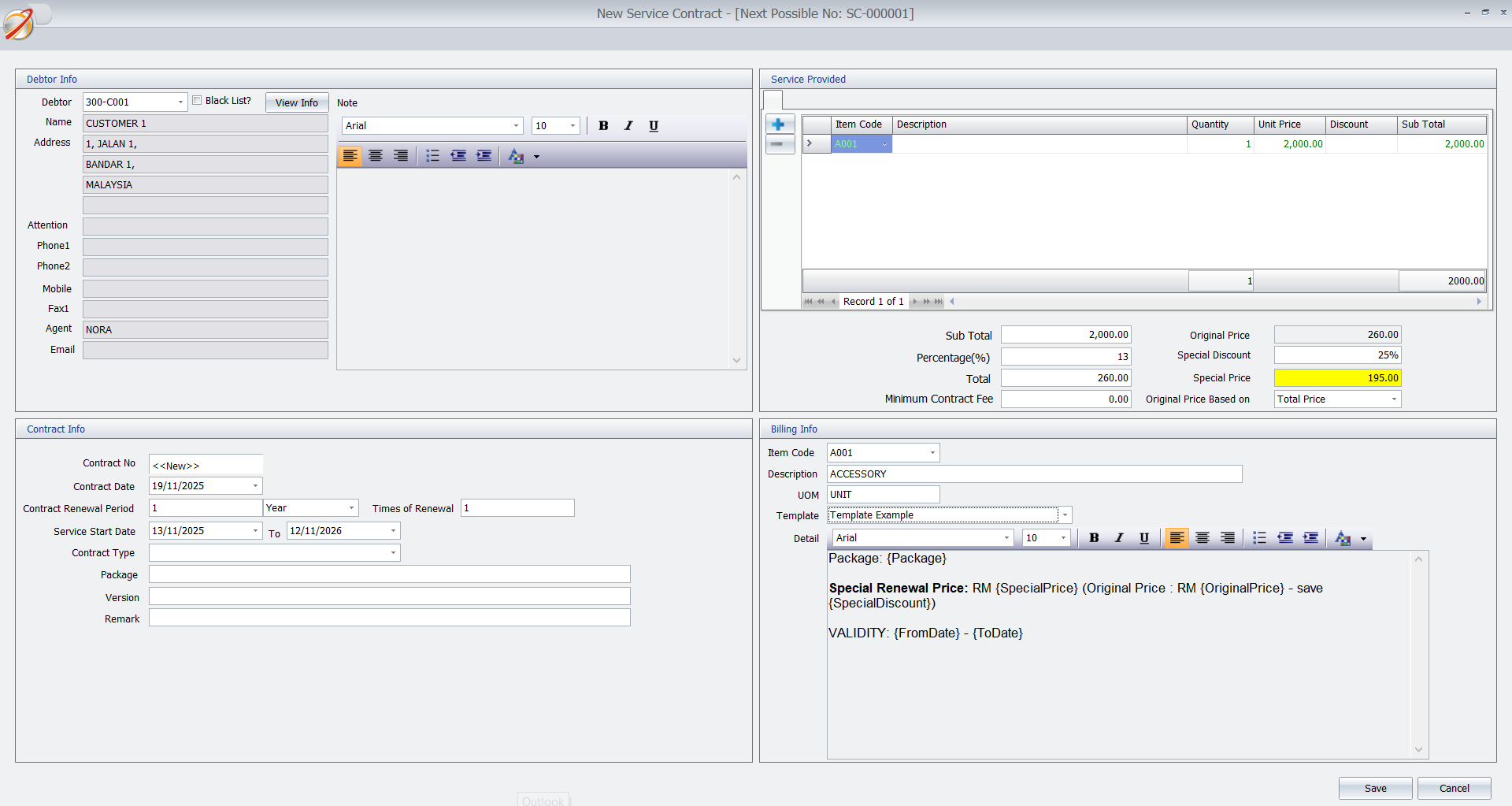Viewport: 1512px width, 806px height.
Task: Save the new service contract
Action: [1375, 788]
